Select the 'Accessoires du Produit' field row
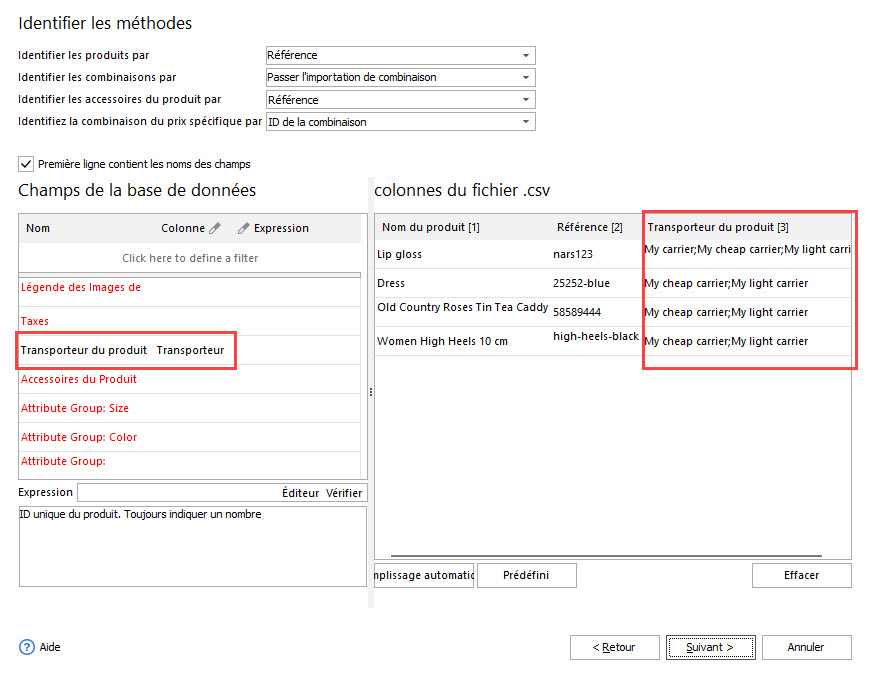870x673 pixels. point(190,379)
